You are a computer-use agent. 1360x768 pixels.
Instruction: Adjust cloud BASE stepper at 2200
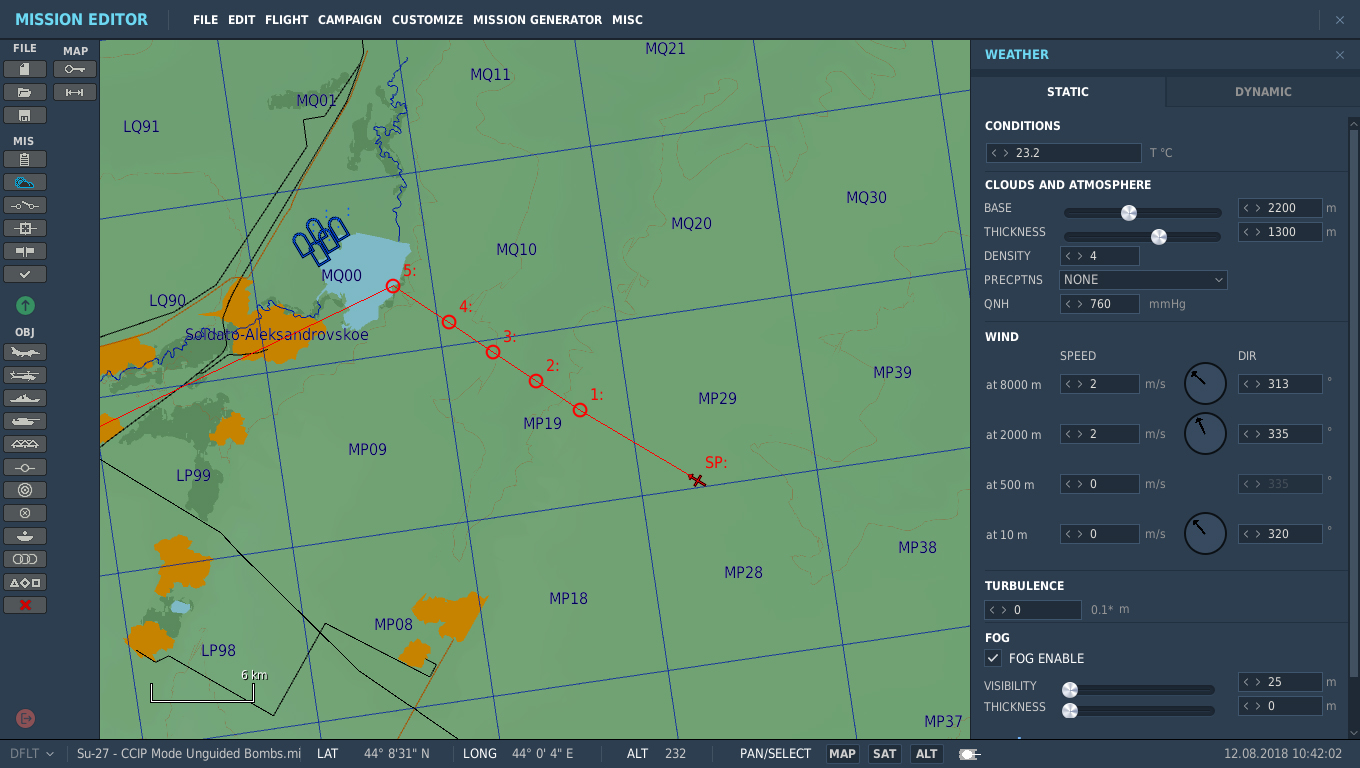coord(1252,208)
